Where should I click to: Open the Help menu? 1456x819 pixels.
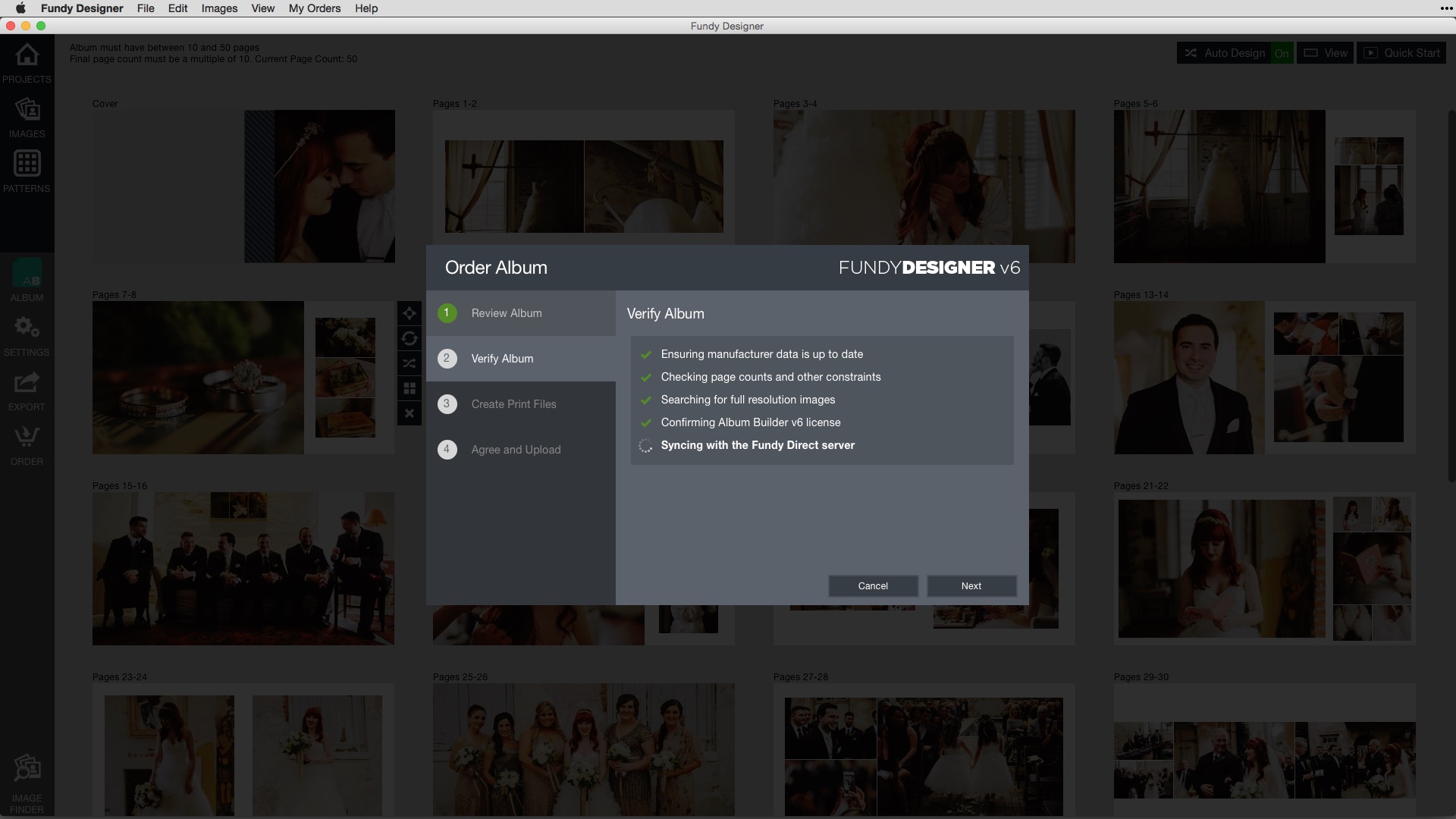(x=366, y=8)
